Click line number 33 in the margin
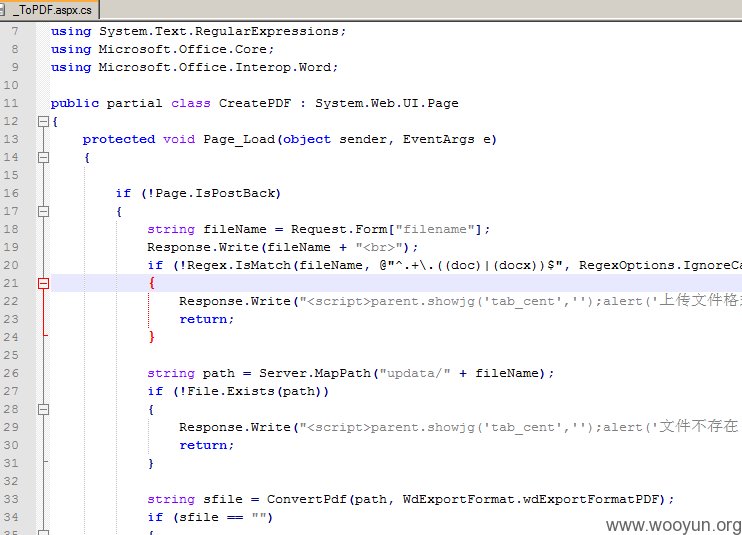 click(x=10, y=499)
